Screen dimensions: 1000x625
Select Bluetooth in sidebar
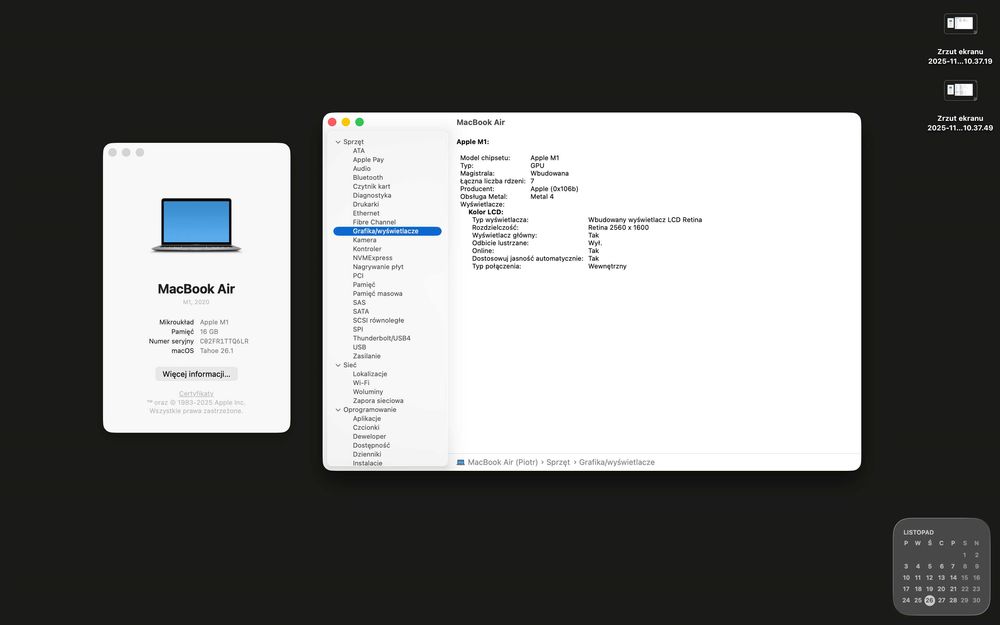coord(368,178)
